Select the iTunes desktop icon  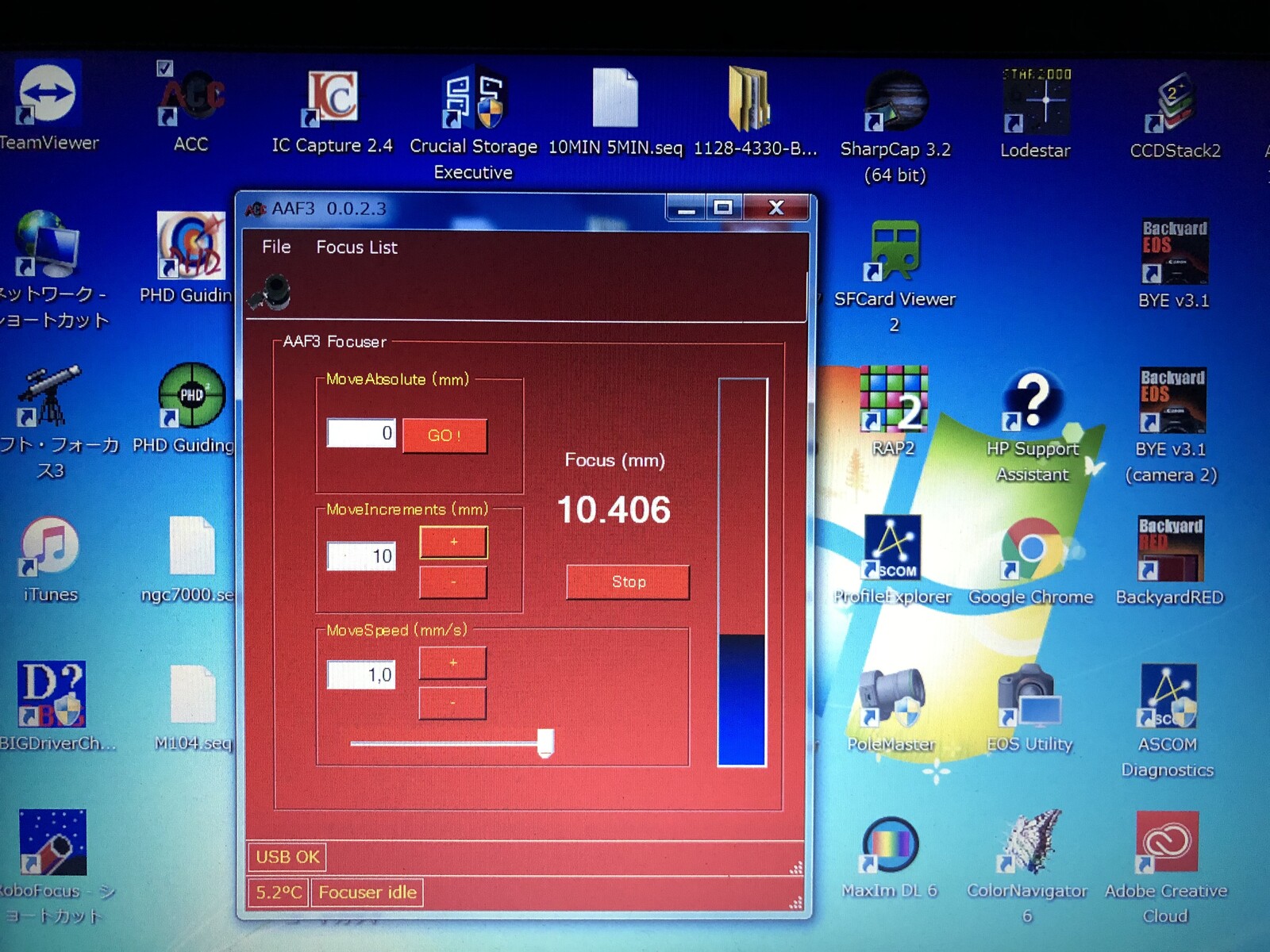[51, 560]
